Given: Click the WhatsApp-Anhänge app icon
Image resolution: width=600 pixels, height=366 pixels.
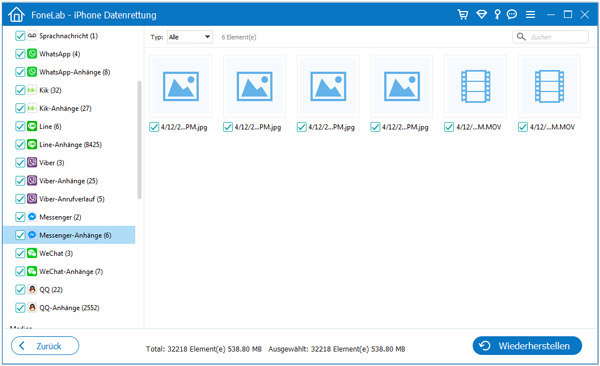Looking at the screenshot, I should pos(32,72).
